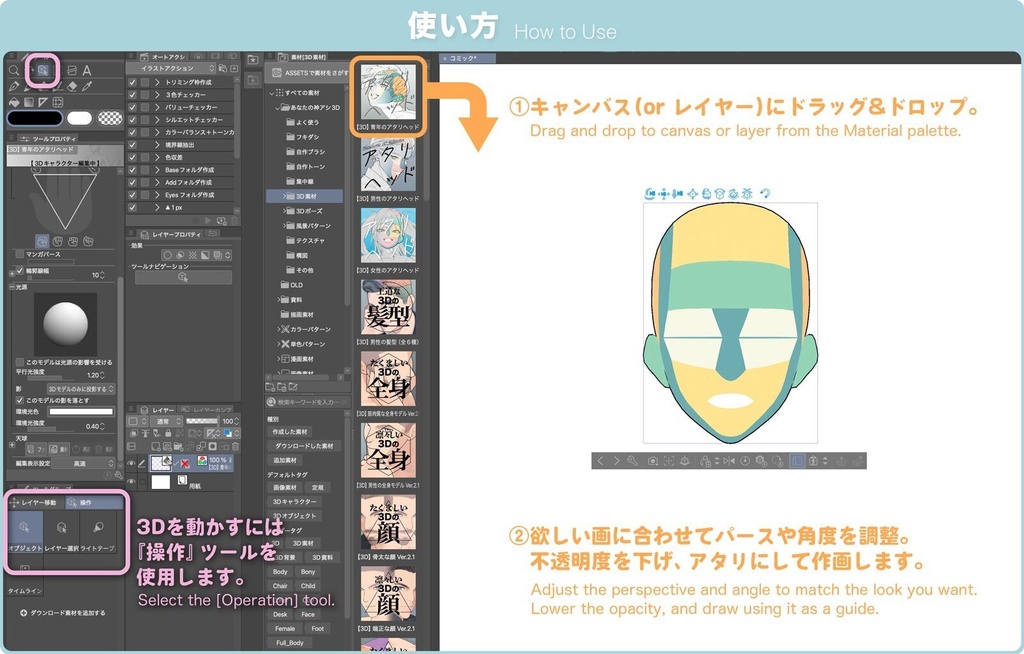The height and width of the screenshot is (654, 1024).
Task: Select the Text (A) tool
Action: [x=87, y=71]
